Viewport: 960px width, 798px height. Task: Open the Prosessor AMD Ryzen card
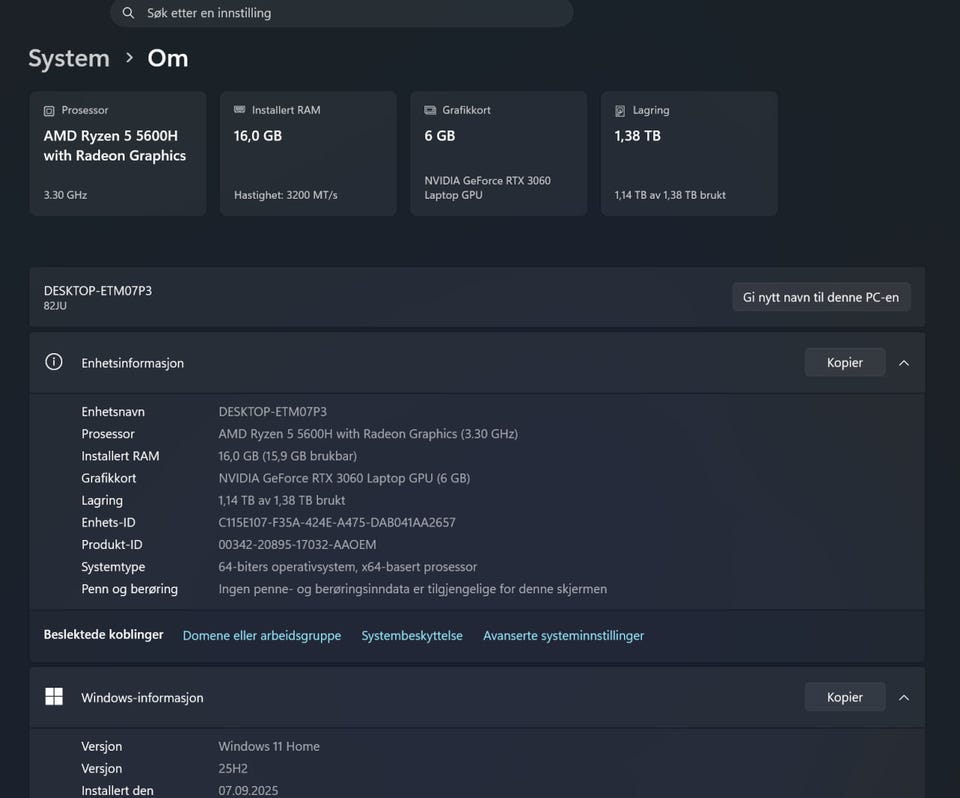[118, 154]
